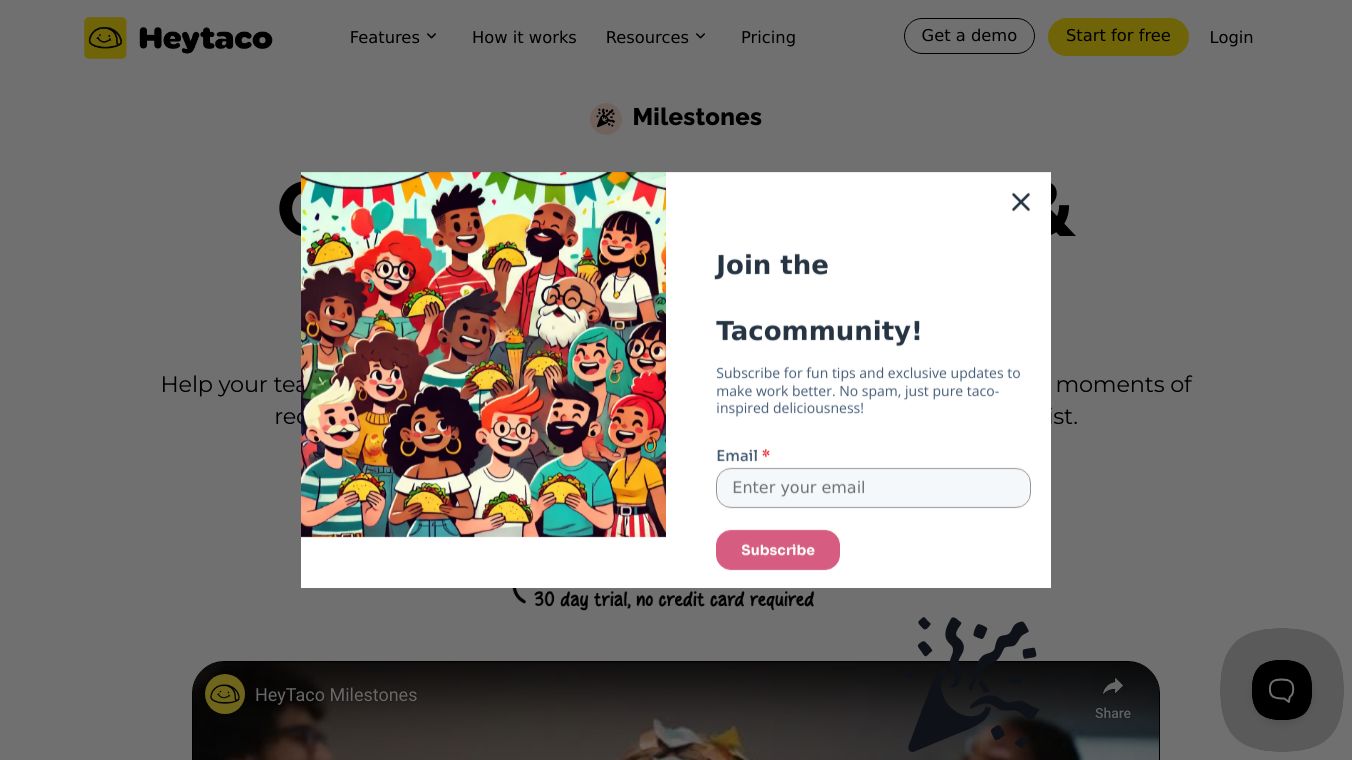Close the Join the Tacommunity popup
Viewport: 1352px width, 760px height.
click(x=1020, y=202)
